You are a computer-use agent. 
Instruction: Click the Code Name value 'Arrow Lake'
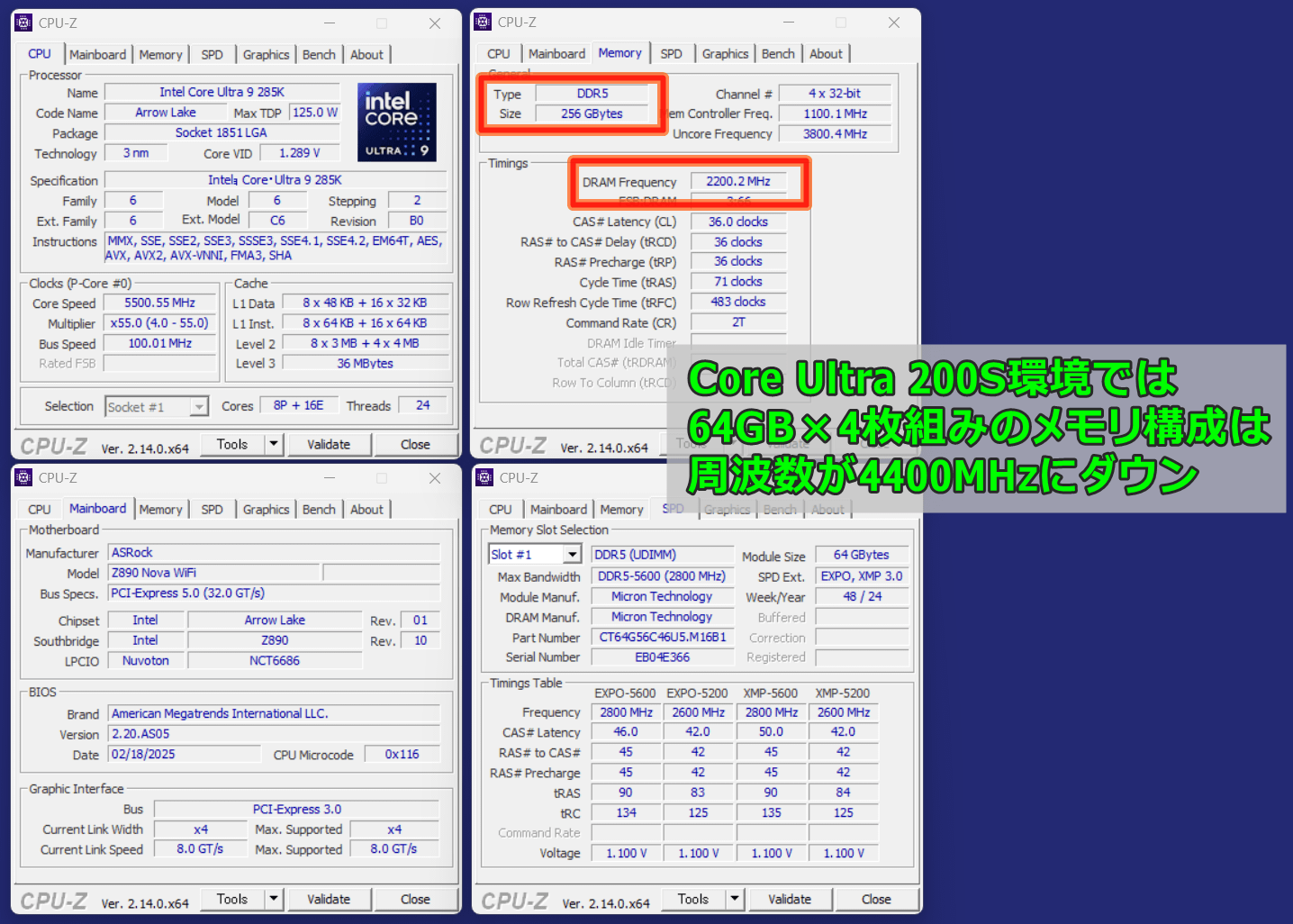(x=166, y=113)
